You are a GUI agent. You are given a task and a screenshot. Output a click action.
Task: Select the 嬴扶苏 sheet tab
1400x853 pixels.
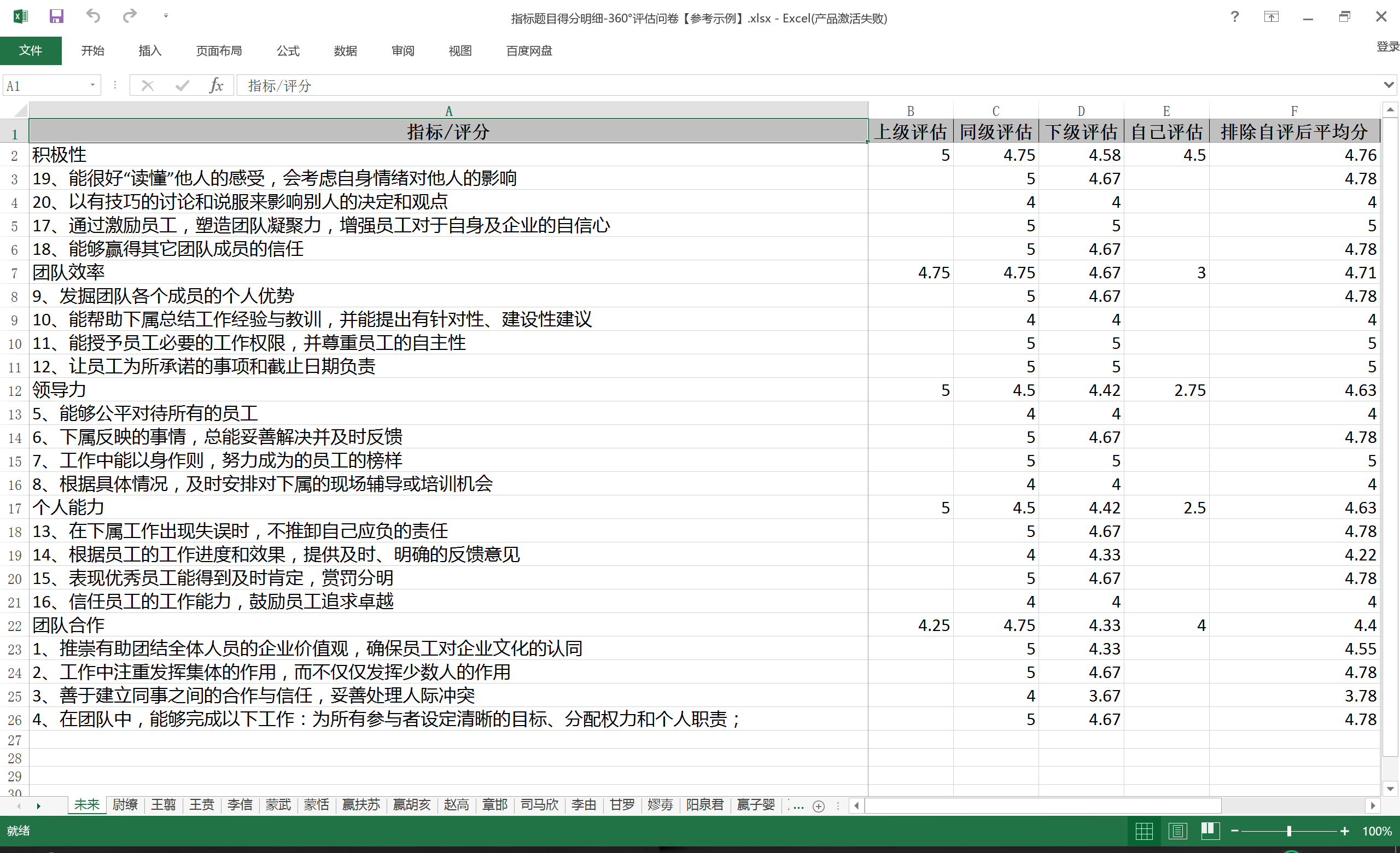[361, 805]
